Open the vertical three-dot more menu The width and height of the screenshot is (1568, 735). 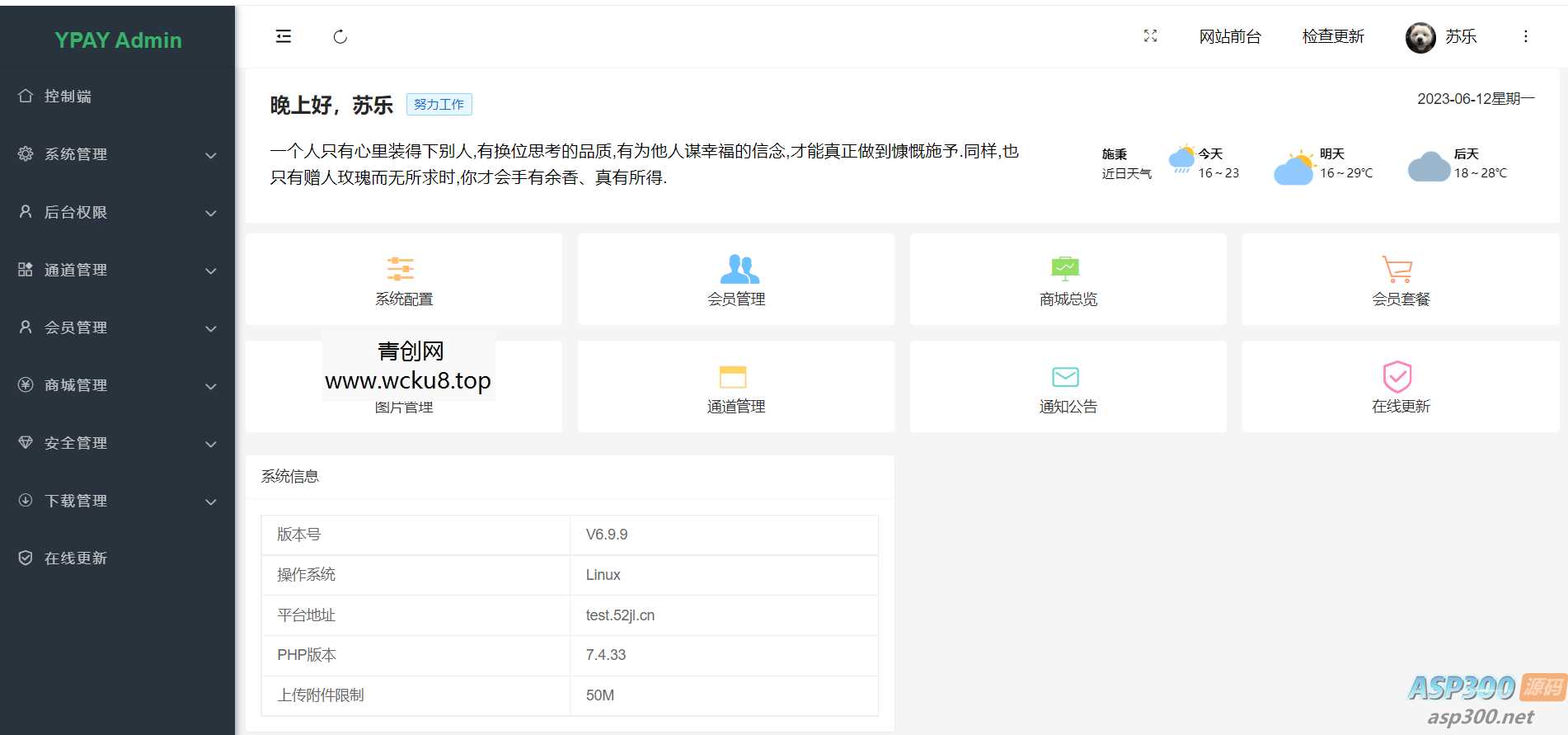1526,36
